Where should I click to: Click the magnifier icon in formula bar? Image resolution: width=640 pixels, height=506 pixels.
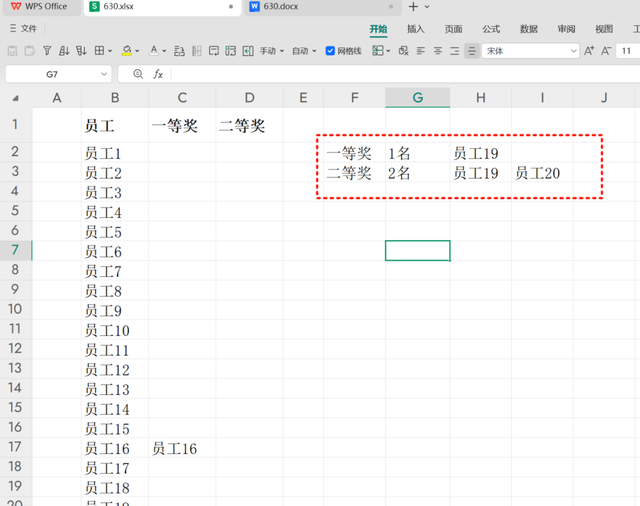pos(138,74)
